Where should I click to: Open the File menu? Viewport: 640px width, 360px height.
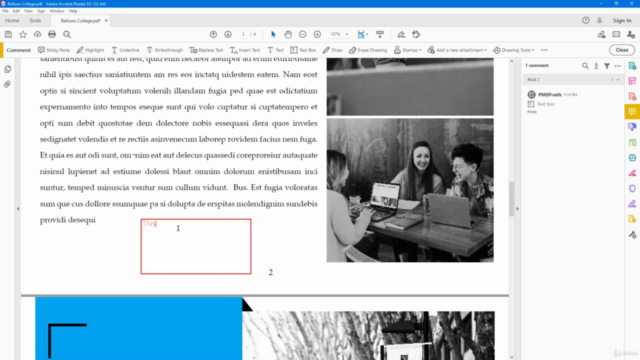(x=5, y=11)
